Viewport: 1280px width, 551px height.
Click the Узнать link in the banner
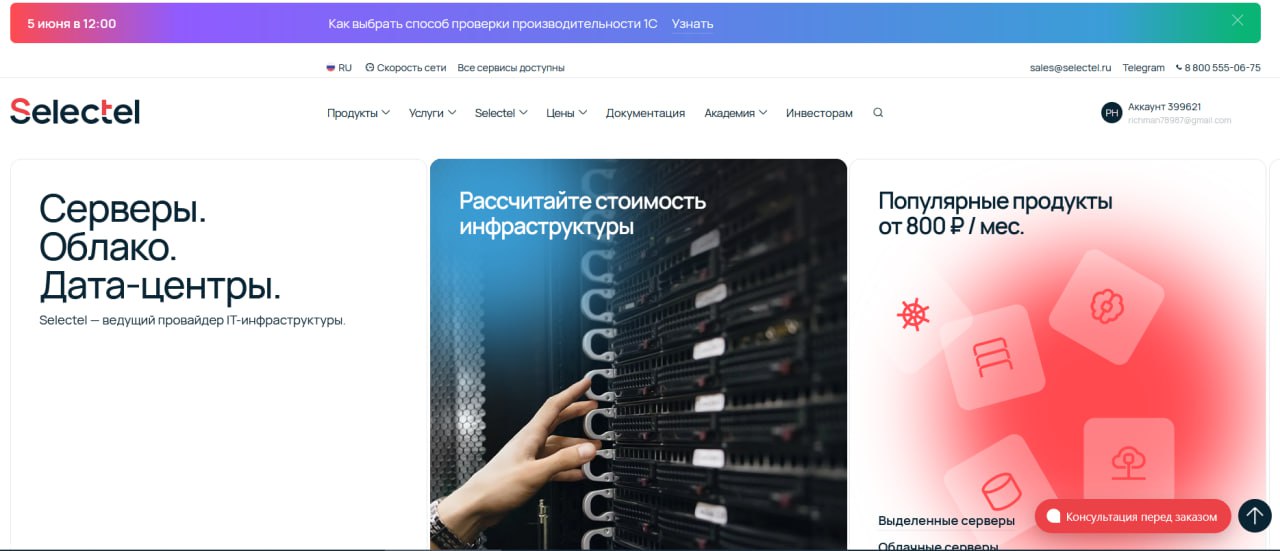point(692,23)
